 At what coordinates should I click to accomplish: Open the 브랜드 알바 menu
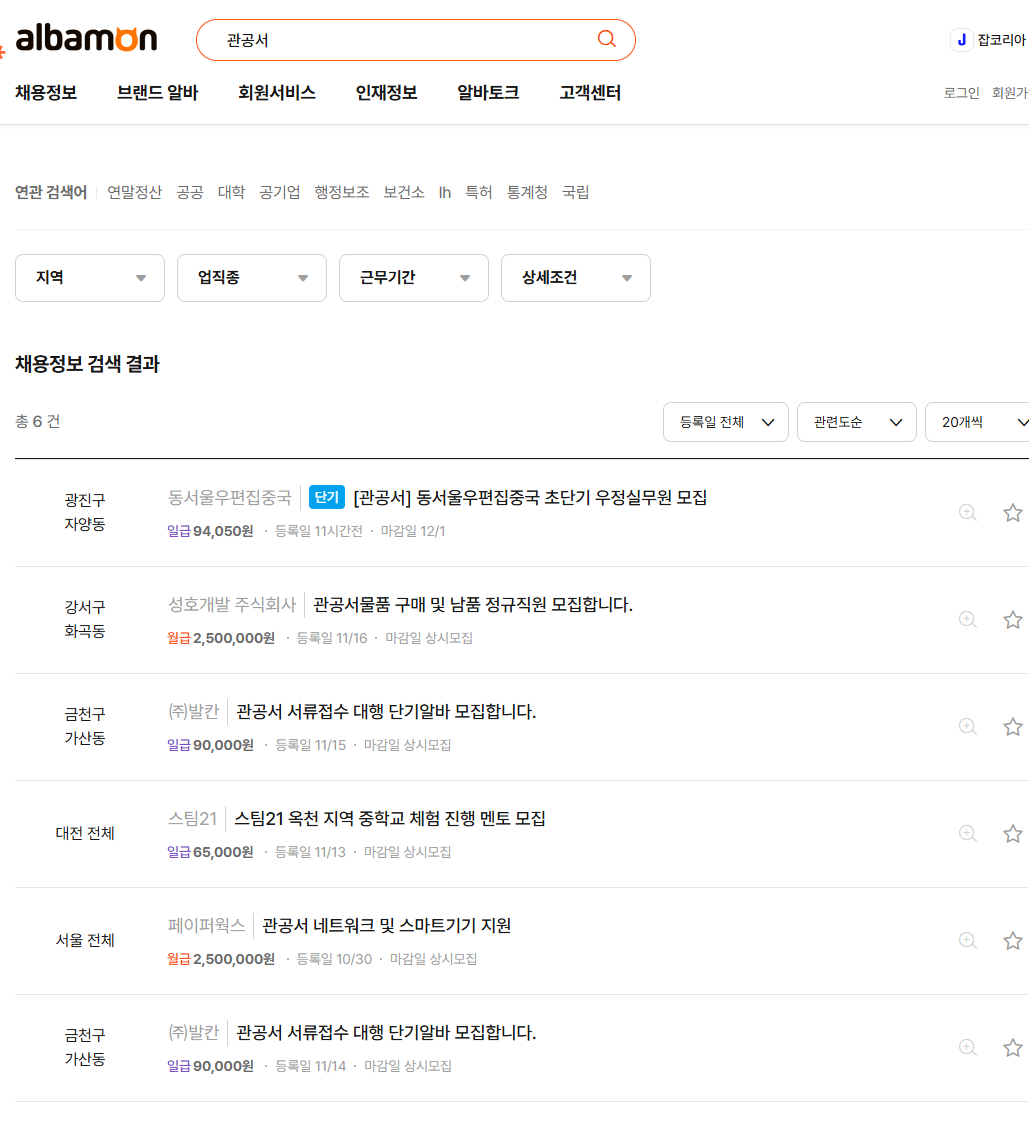[x=157, y=93]
